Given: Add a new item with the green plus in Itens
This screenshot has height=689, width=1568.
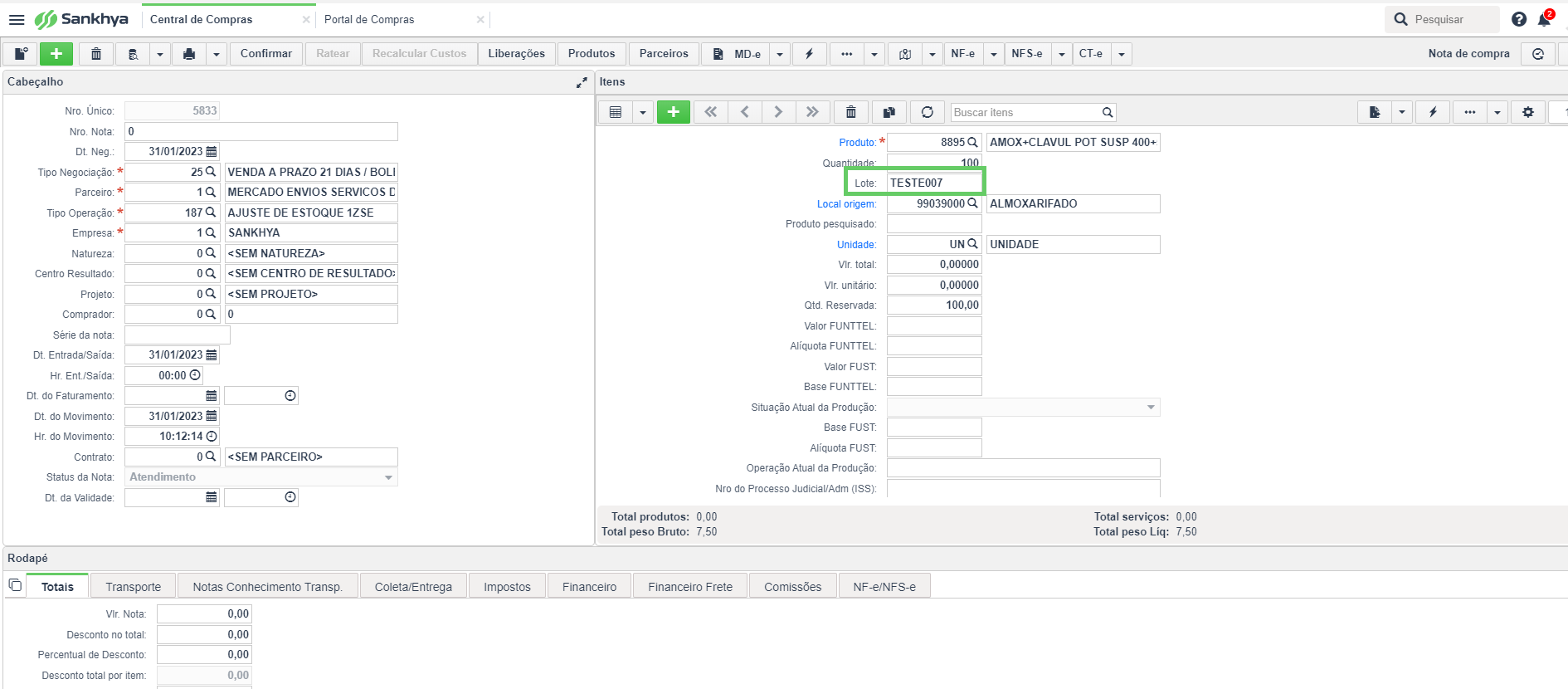Looking at the screenshot, I should 674,112.
